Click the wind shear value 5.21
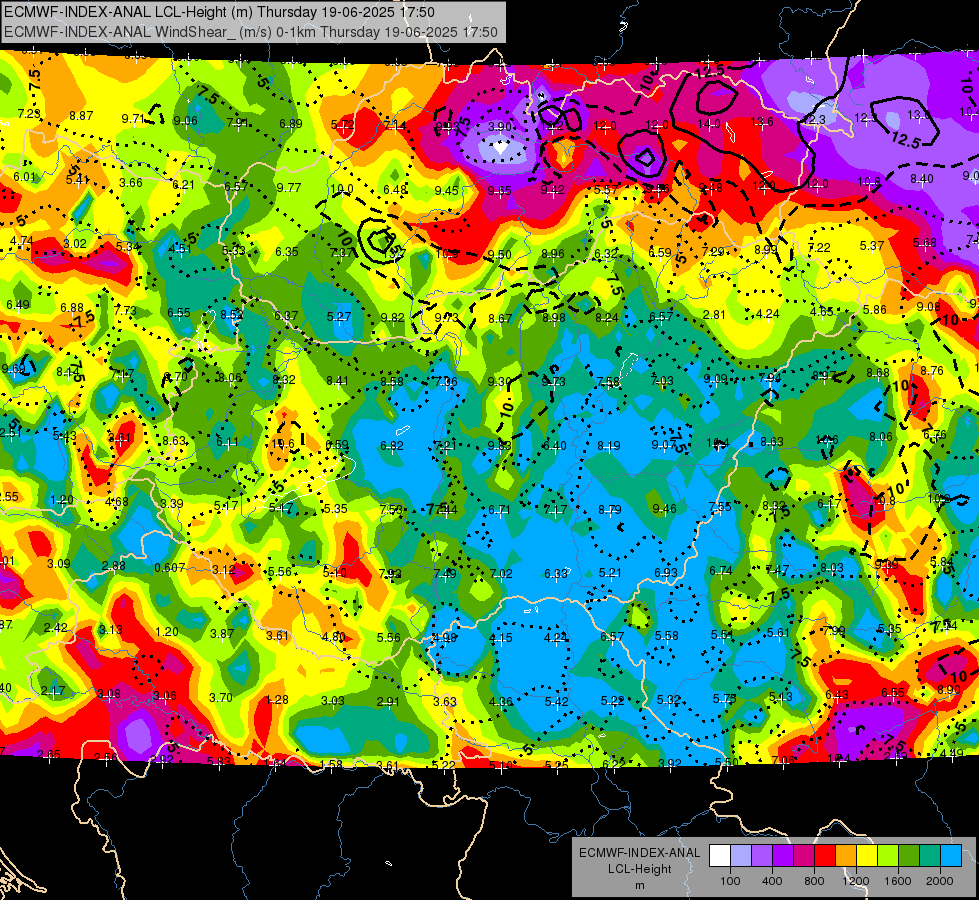This screenshot has width=979, height=900. point(611,572)
